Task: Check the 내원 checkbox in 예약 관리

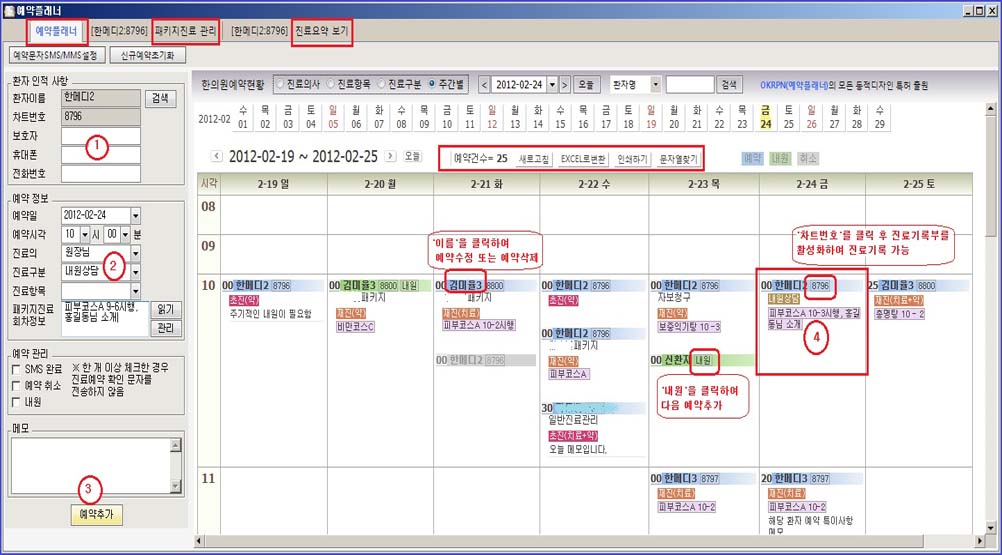Action: coord(16,402)
